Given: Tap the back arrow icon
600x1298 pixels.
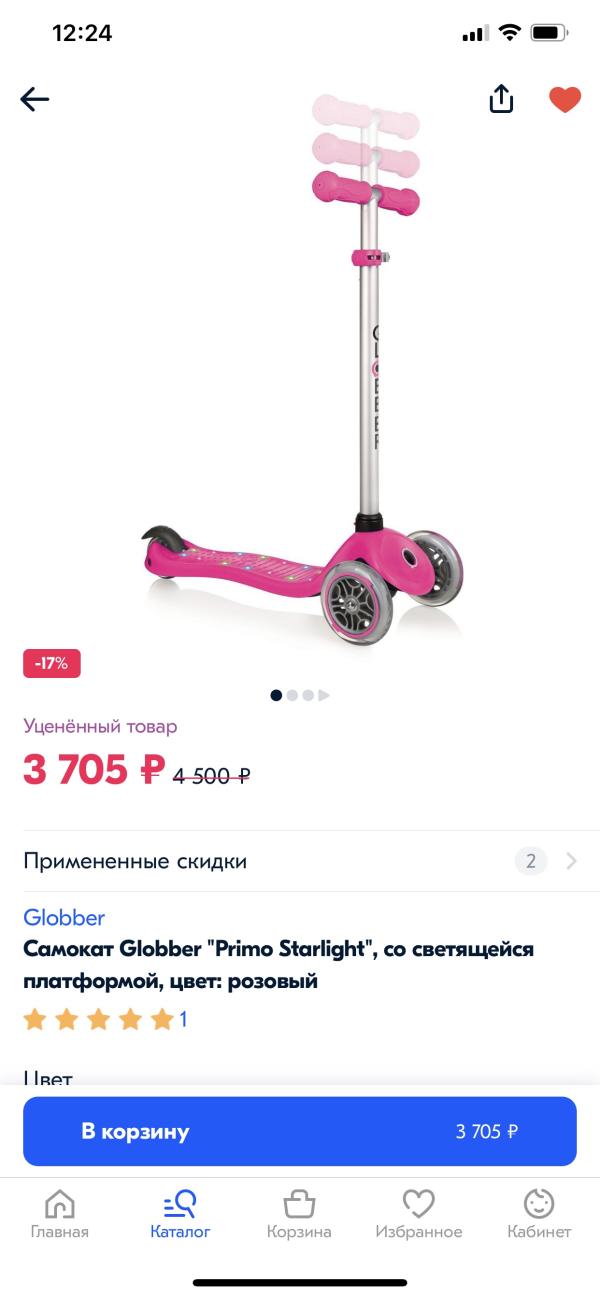Looking at the screenshot, I should tap(35, 99).
